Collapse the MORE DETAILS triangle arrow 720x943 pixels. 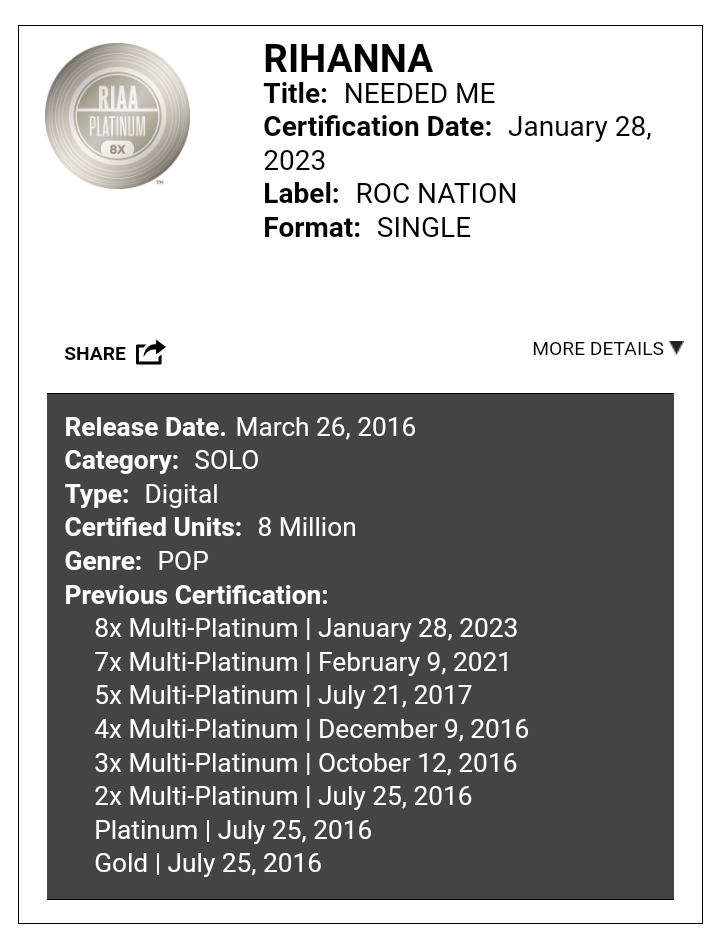point(676,348)
